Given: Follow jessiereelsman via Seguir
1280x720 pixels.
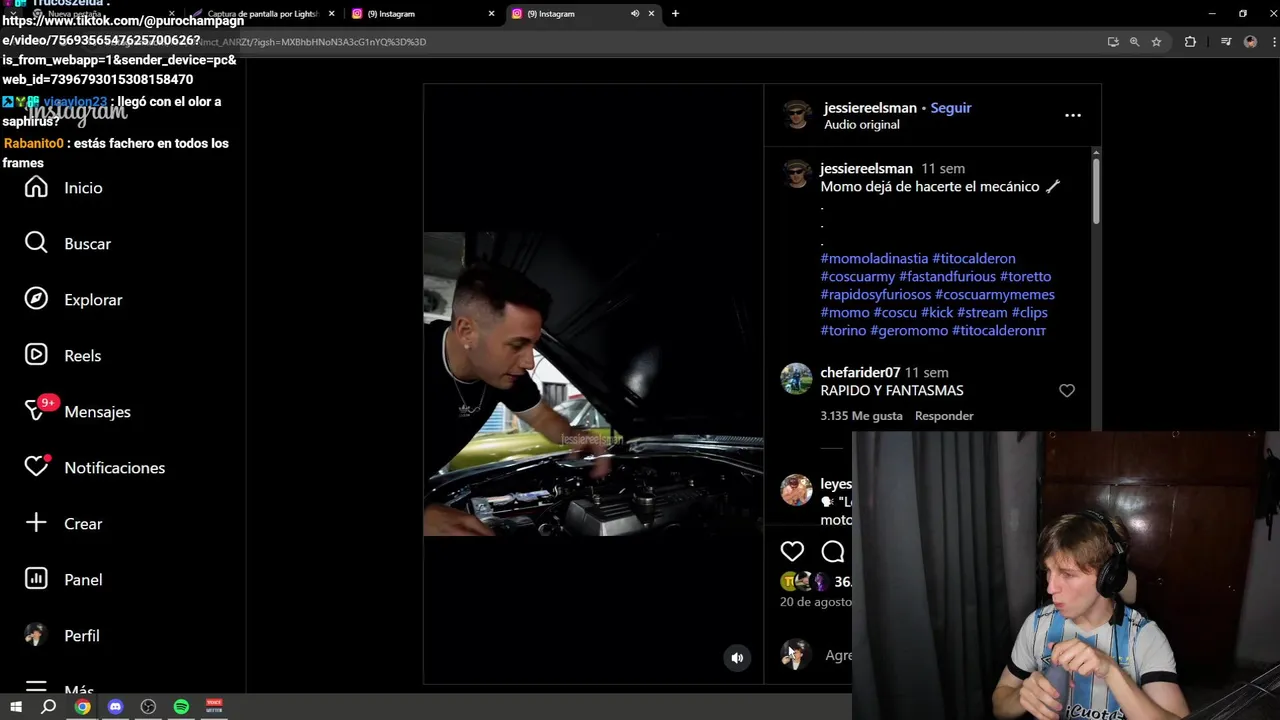Looking at the screenshot, I should pyautogui.click(x=951, y=108).
